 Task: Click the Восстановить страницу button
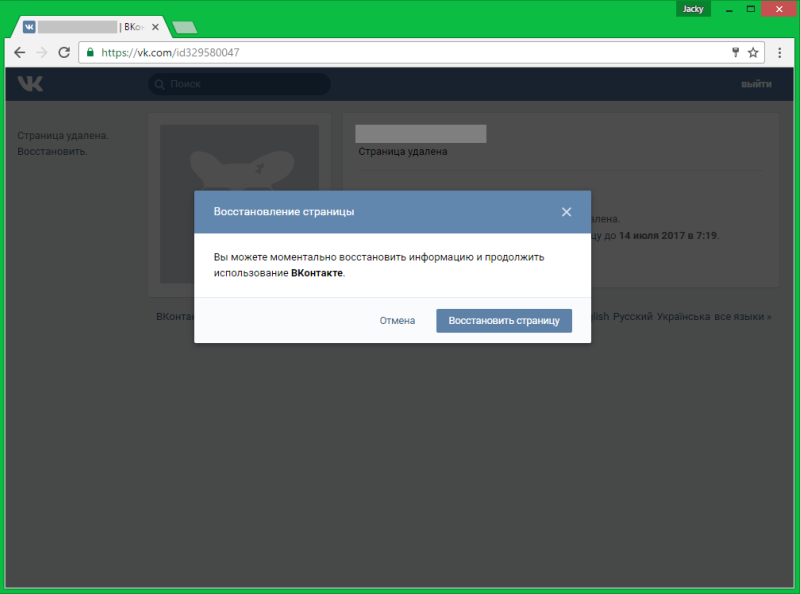(504, 320)
